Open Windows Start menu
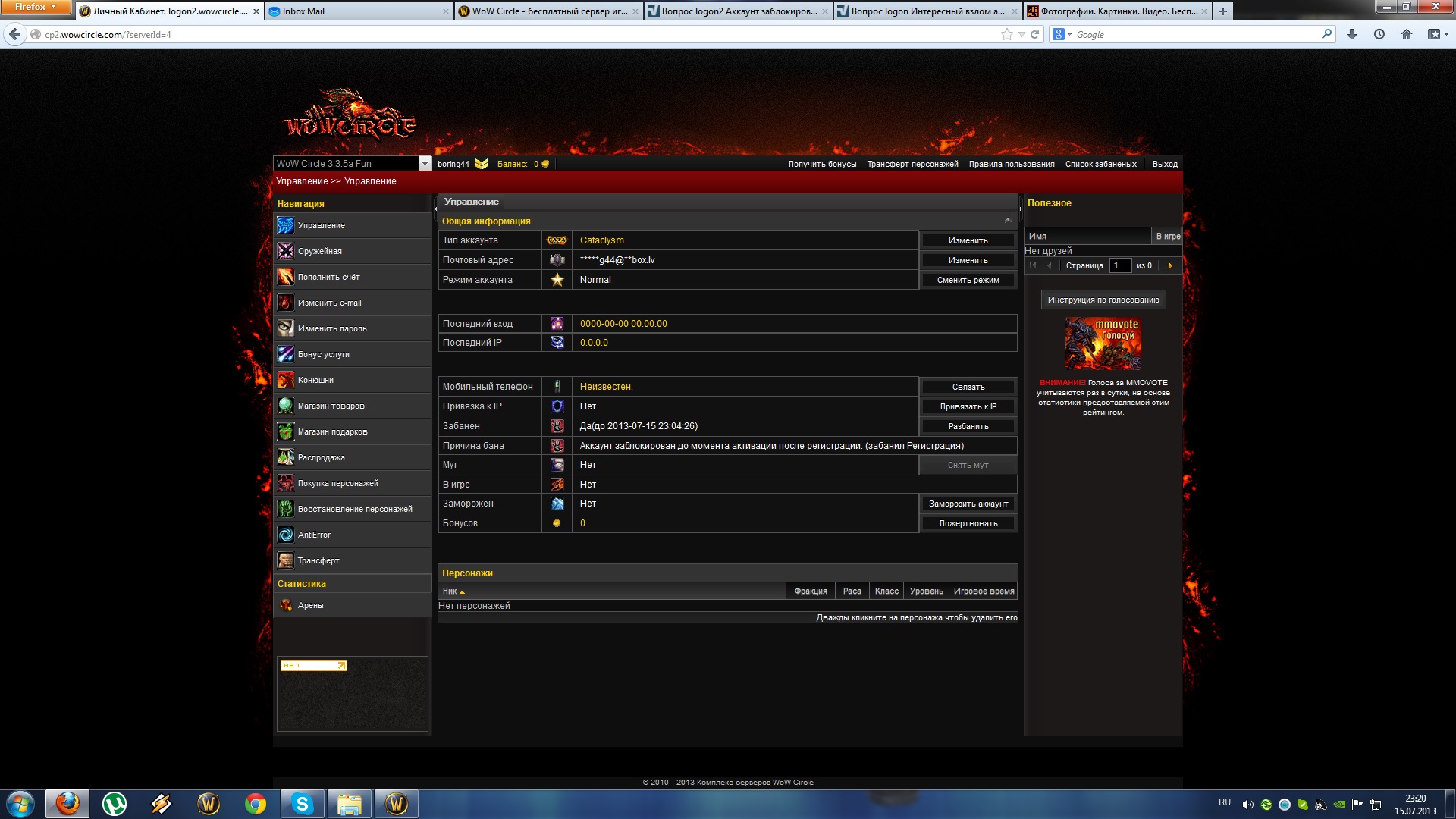Viewport: 1456px width, 819px height. 20,804
